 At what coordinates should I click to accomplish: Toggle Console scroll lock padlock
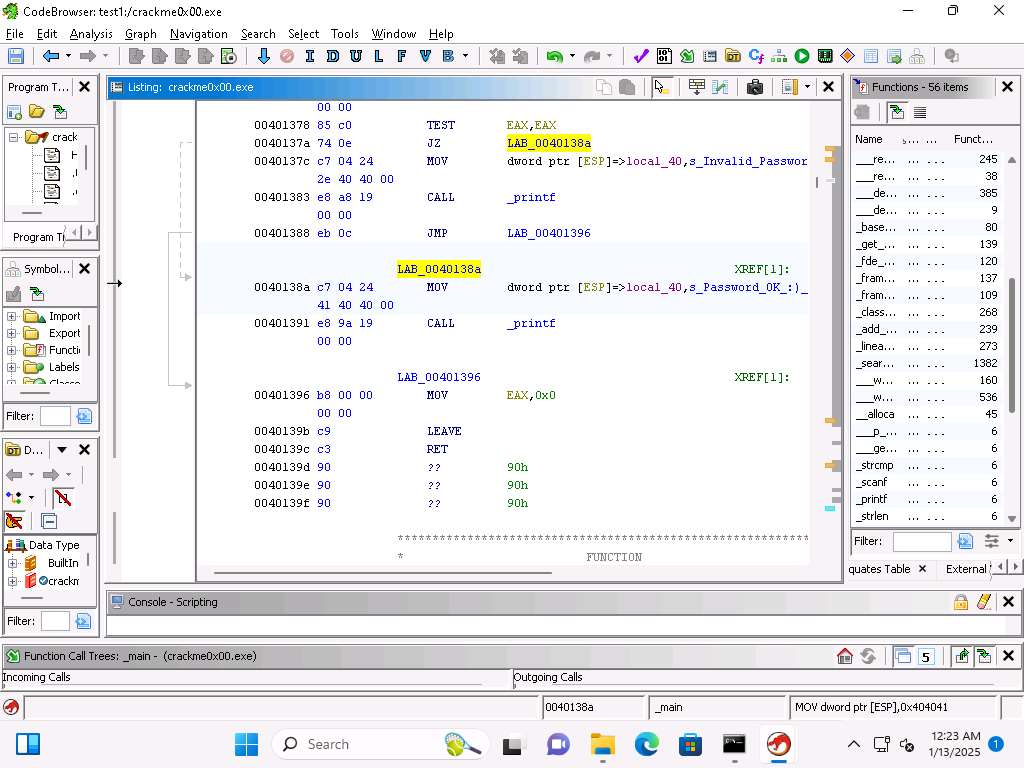point(960,602)
